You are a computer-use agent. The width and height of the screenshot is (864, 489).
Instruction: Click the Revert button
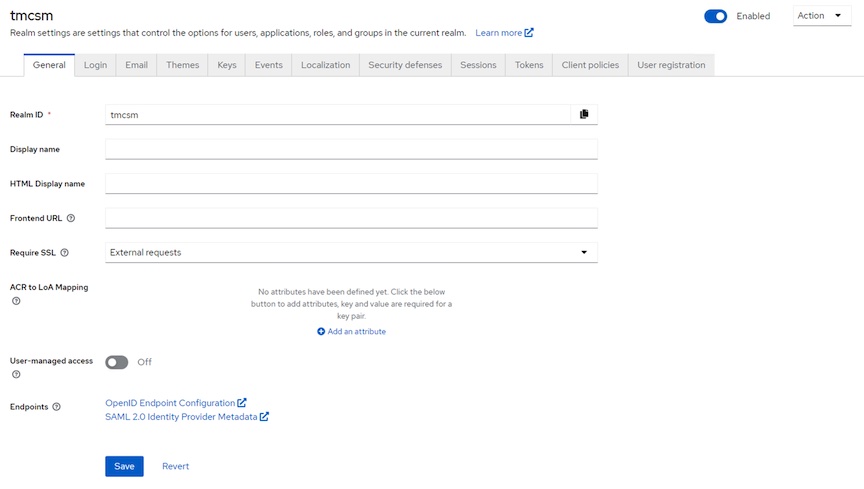click(175, 466)
